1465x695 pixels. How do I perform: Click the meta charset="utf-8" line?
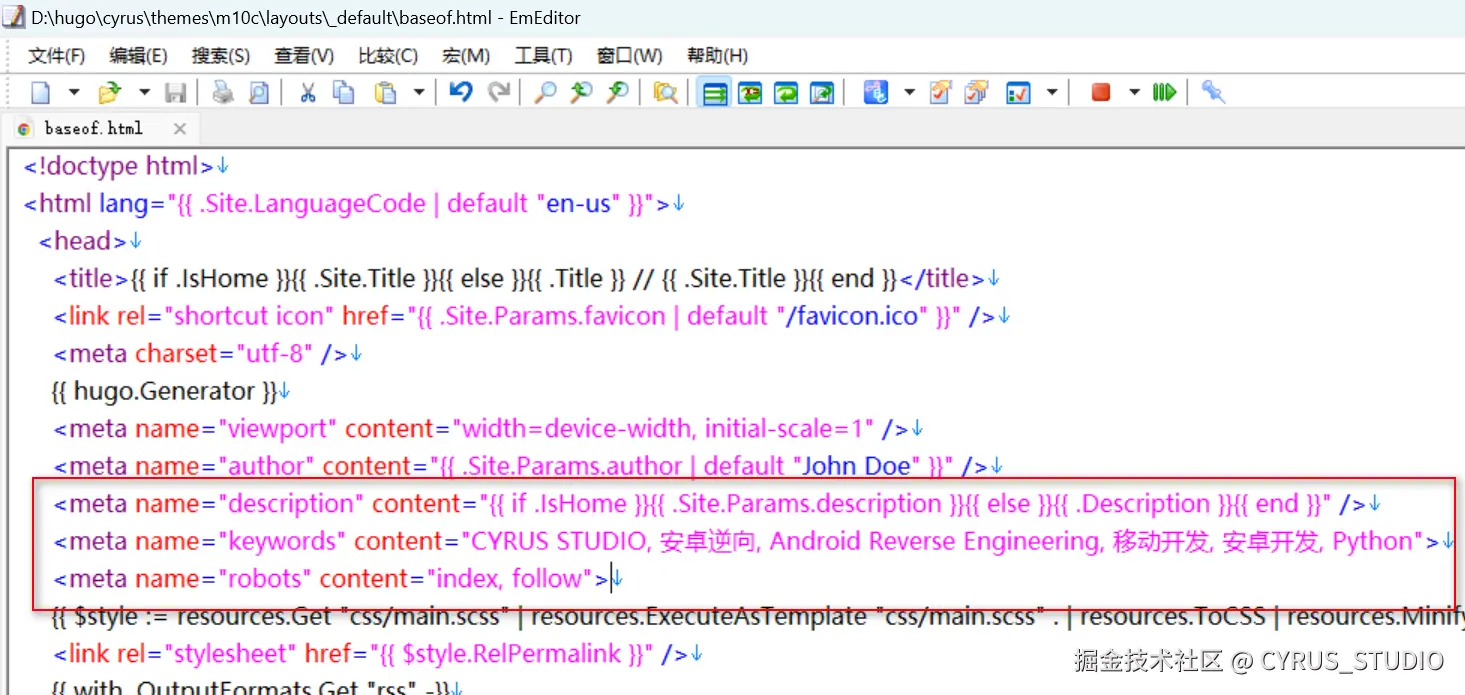click(208, 353)
